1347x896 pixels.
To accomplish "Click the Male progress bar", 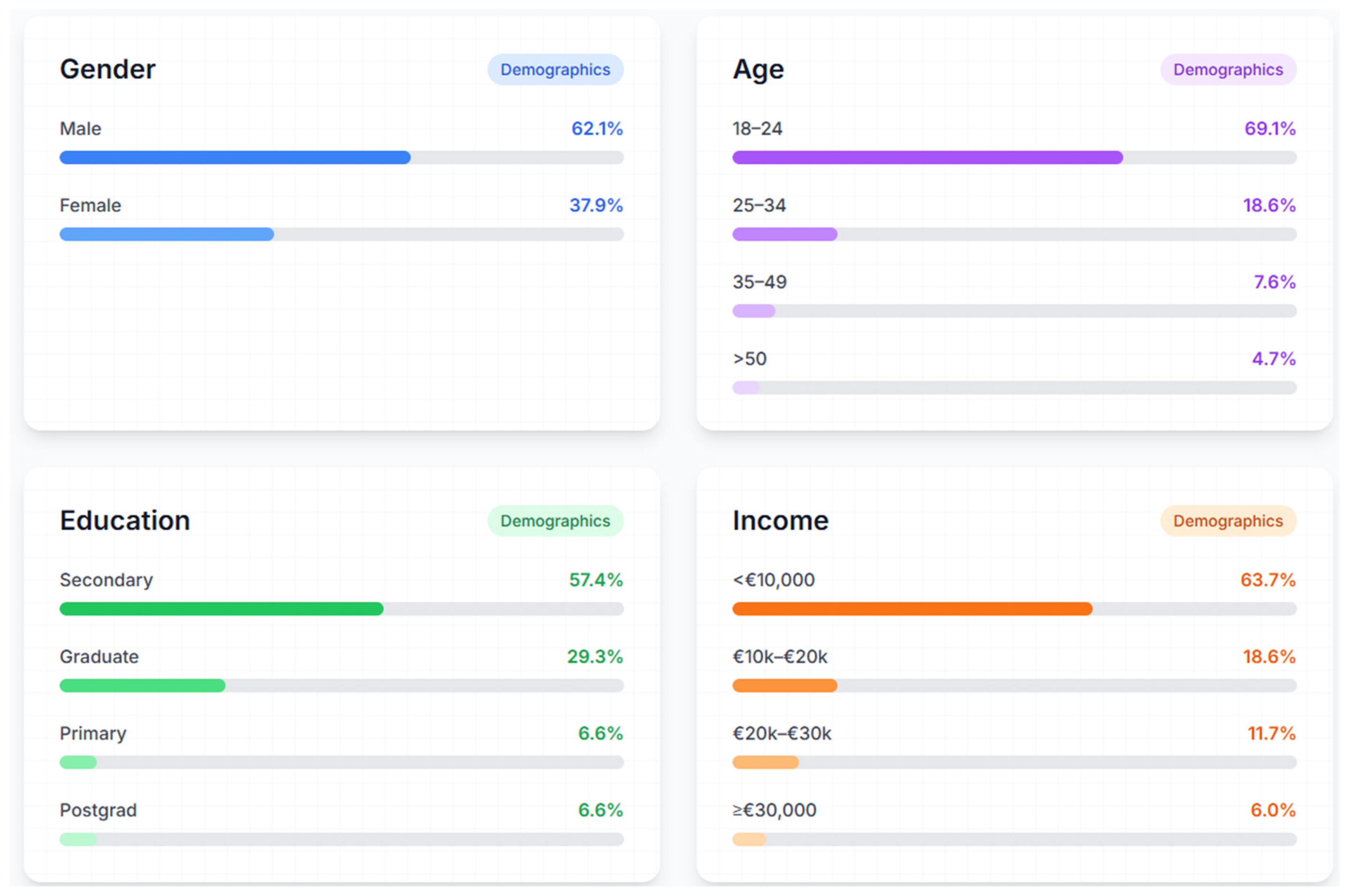I will point(341,157).
